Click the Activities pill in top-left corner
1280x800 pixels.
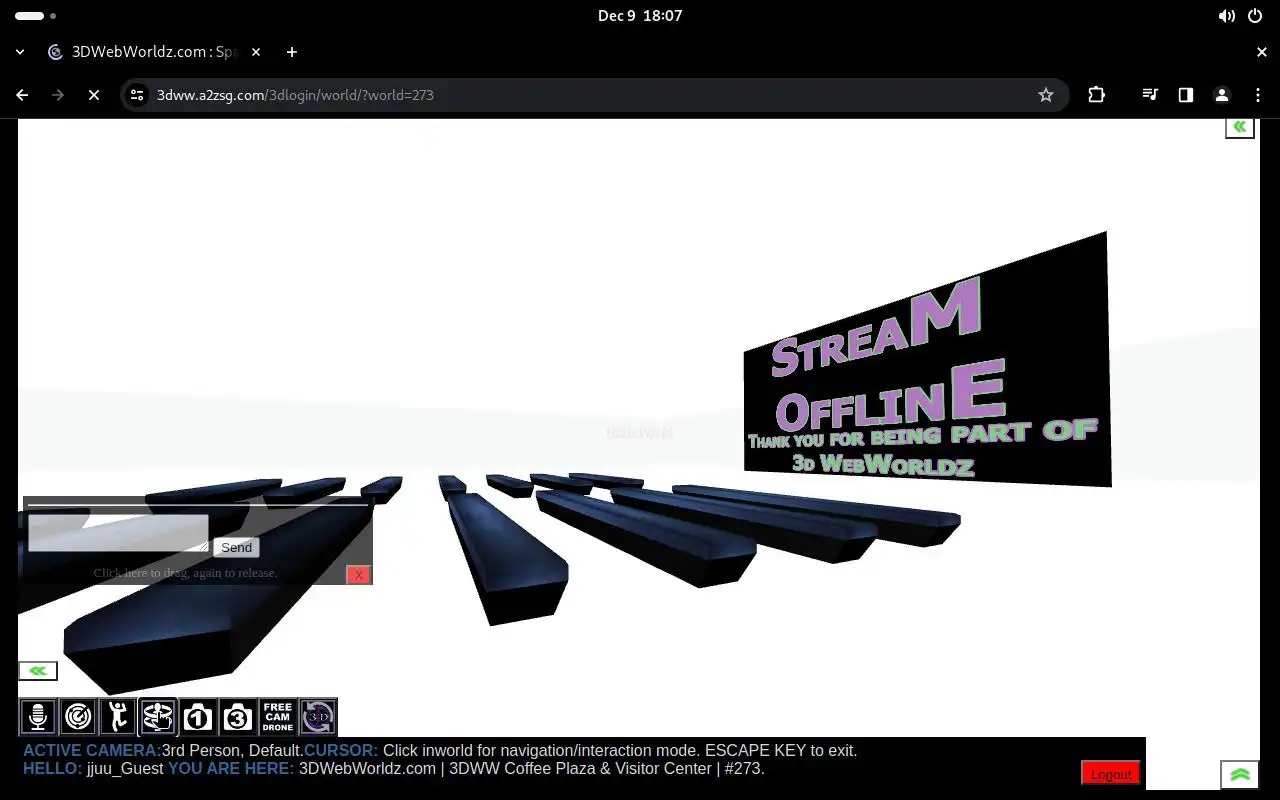pos(36,16)
